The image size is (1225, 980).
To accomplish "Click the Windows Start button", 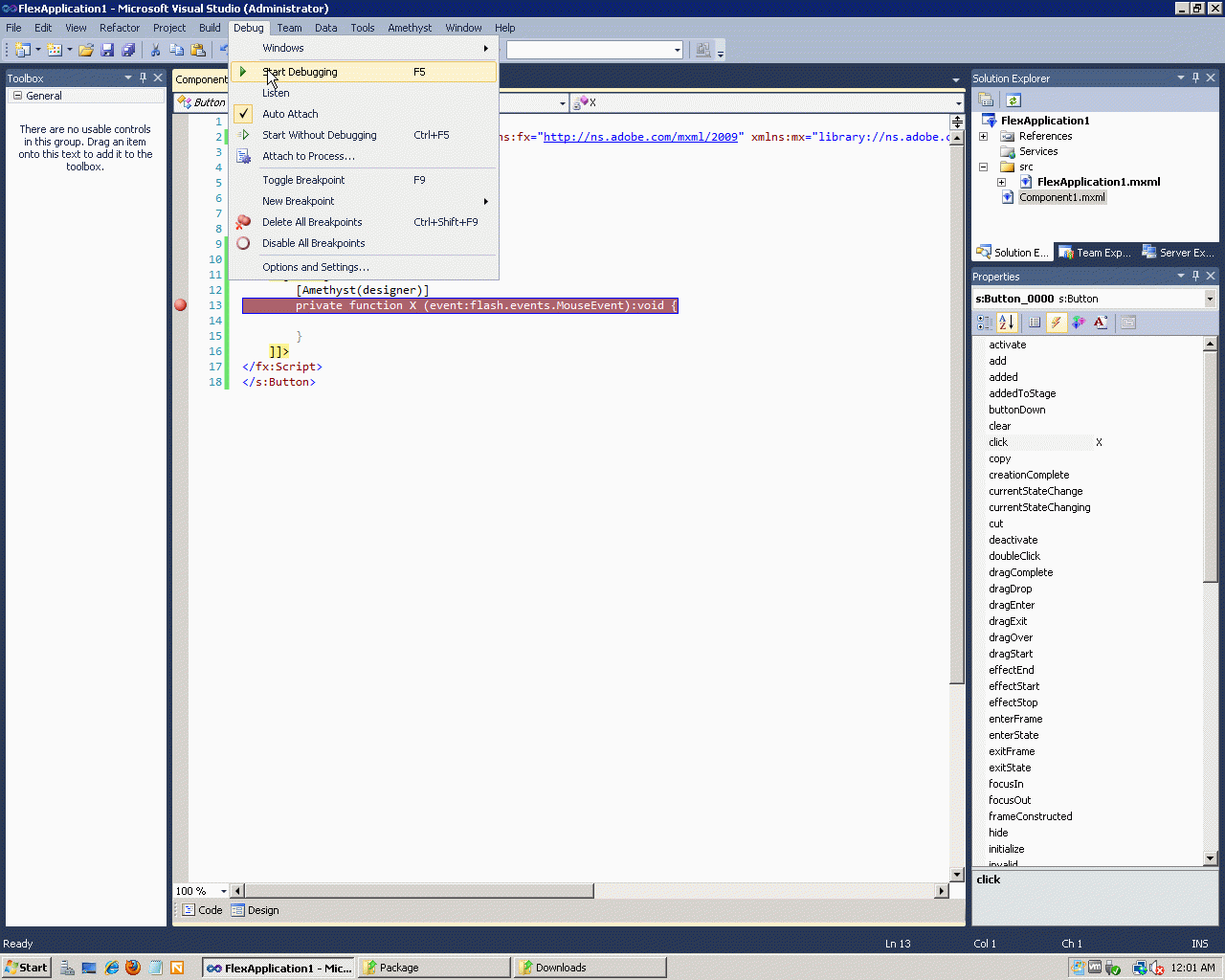I will coord(26,968).
